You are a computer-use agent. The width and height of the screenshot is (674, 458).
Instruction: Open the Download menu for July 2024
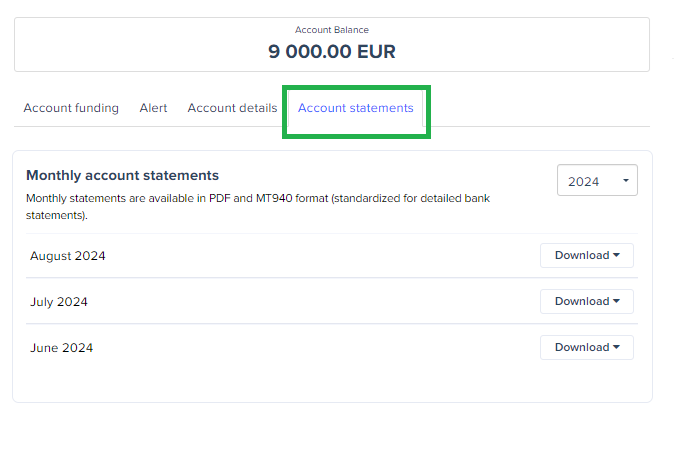pos(586,302)
